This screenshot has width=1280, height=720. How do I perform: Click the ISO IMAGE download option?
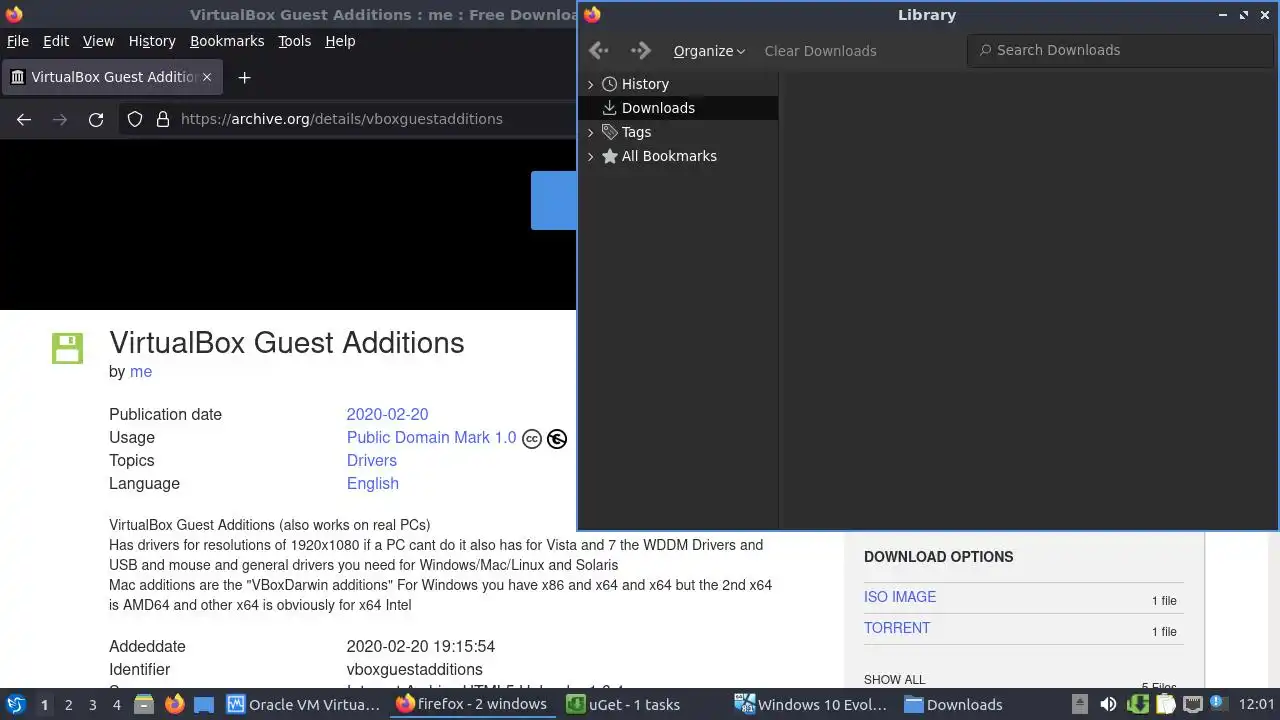click(900, 597)
